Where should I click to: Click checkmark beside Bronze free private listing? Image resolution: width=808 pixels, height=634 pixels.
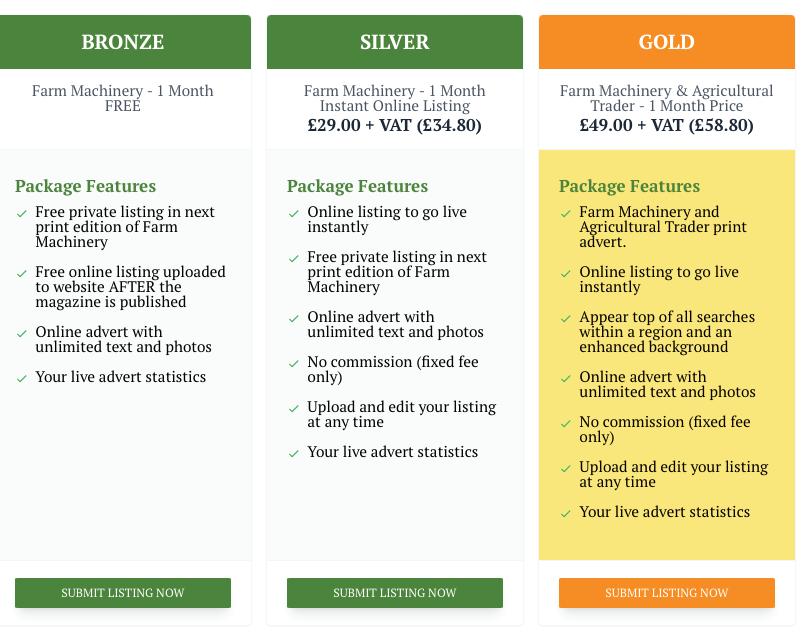(22, 213)
